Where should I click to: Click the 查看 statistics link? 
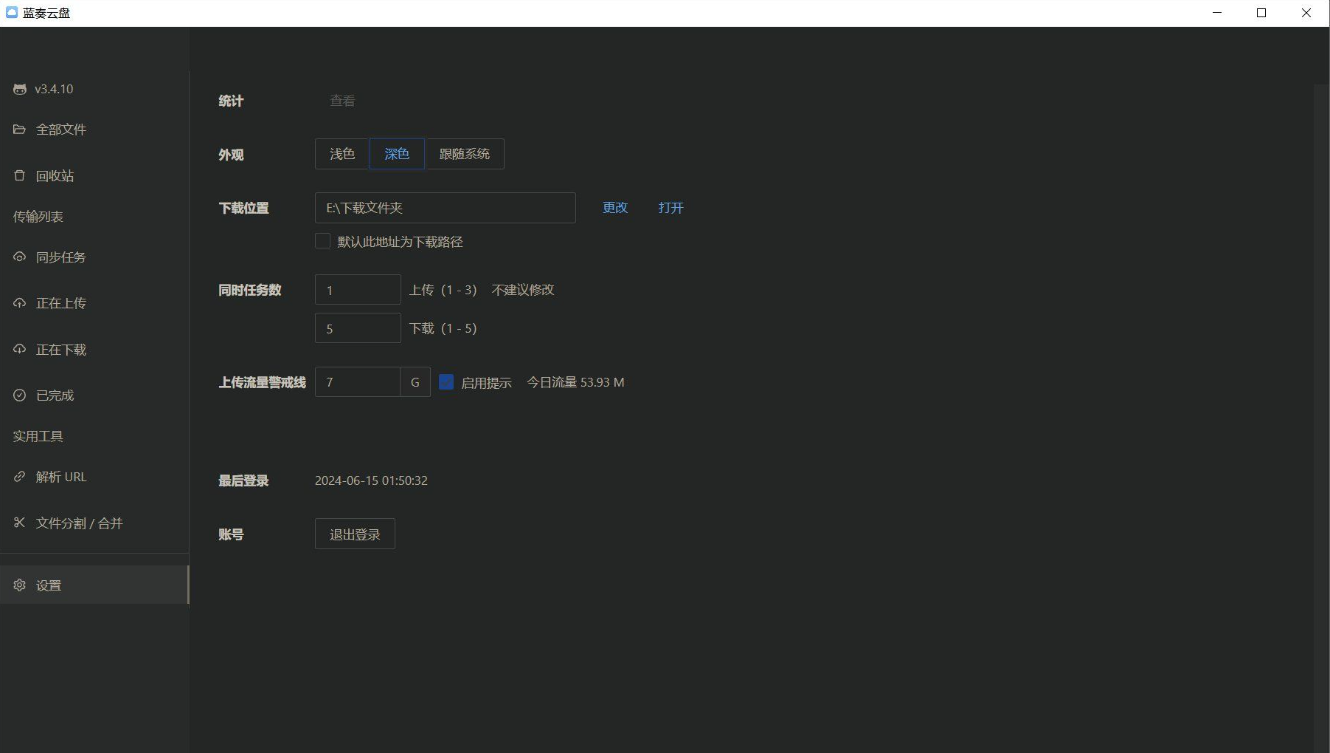pos(342,101)
